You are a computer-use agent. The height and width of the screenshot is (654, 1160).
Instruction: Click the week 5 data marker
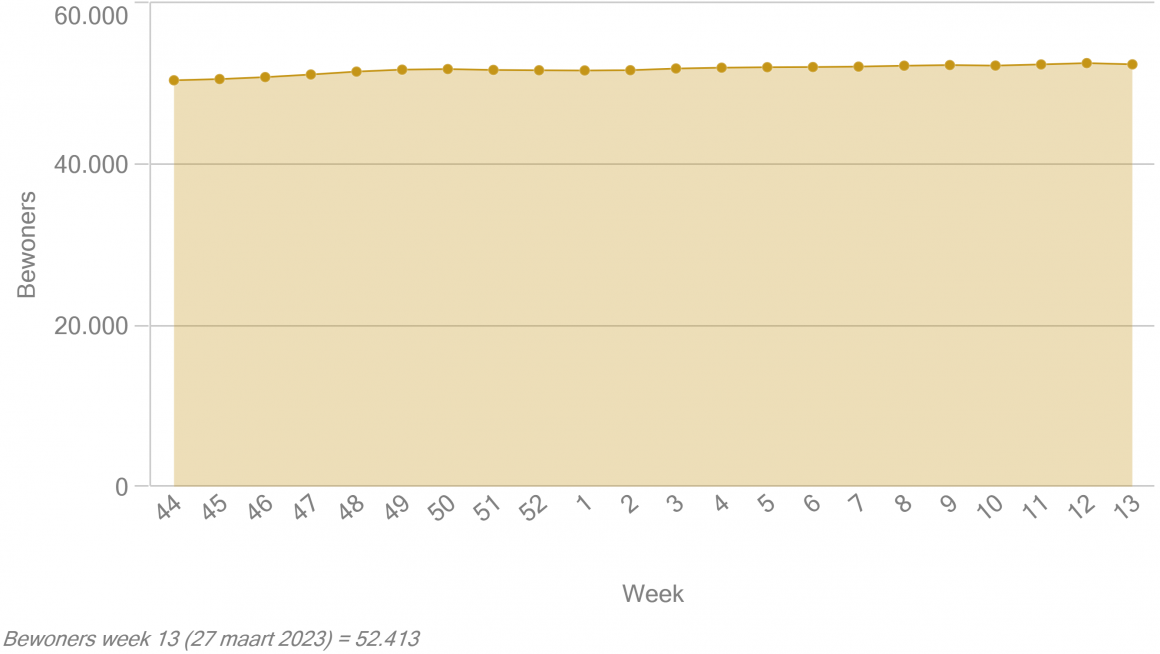pyautogui.click(x=767, y=67)
